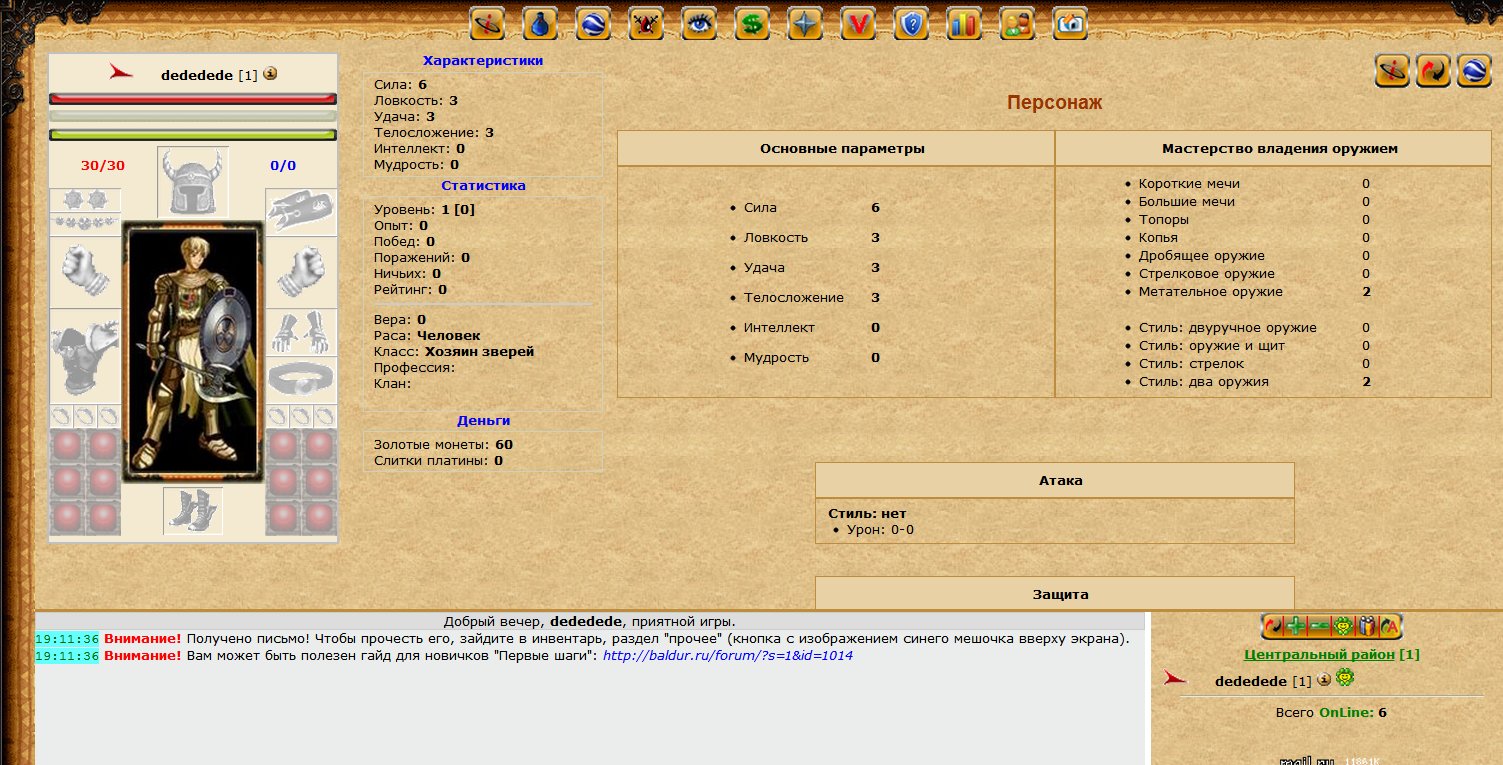The image size is (1503, 765).
Task: Click the info icon next to dededede in player list
Action: coord(1325,680)
